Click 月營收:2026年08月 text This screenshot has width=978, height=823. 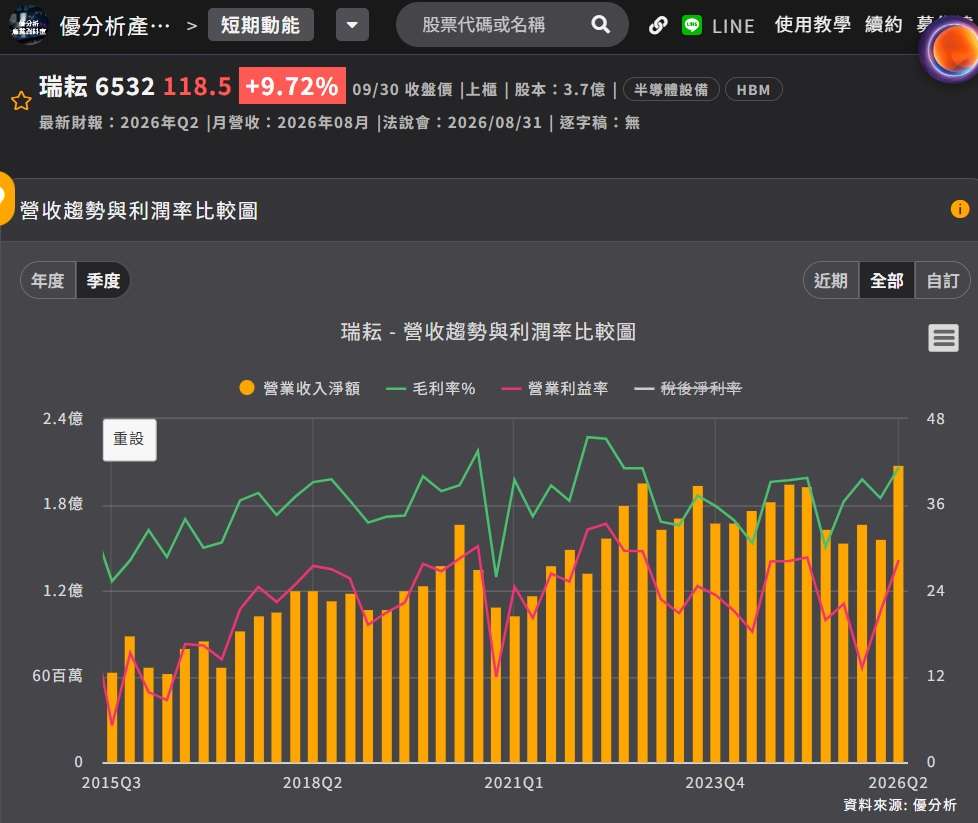pyautogui.click(x=290, y=122)
